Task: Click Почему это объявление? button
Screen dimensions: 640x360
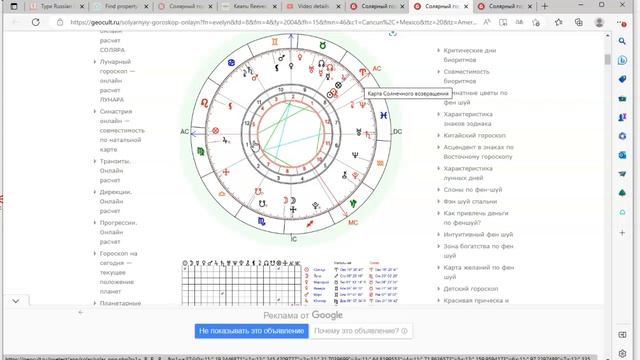Action: tap(361, 331)
